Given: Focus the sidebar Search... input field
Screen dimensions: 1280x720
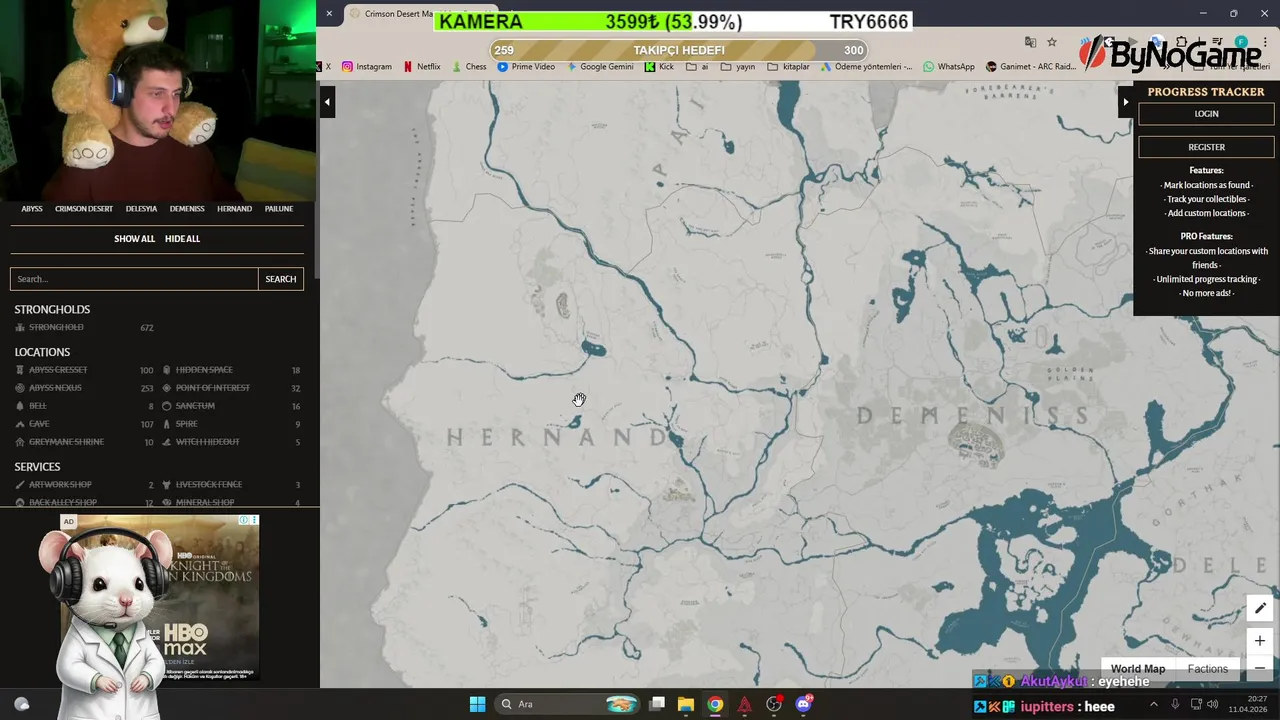Looking at the screenshot, I should tap(134, 279).
